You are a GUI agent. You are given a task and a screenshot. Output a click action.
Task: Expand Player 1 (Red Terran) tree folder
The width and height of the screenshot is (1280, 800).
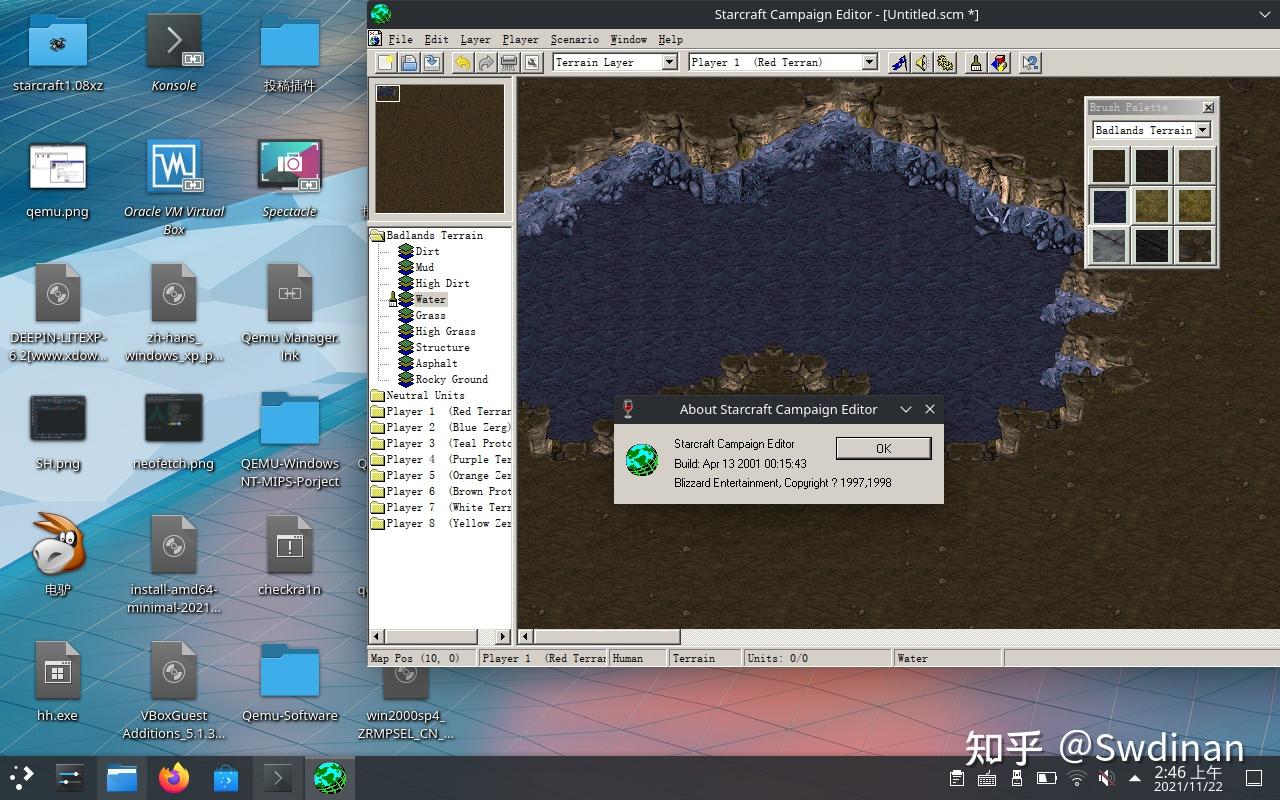coord(377,412)
